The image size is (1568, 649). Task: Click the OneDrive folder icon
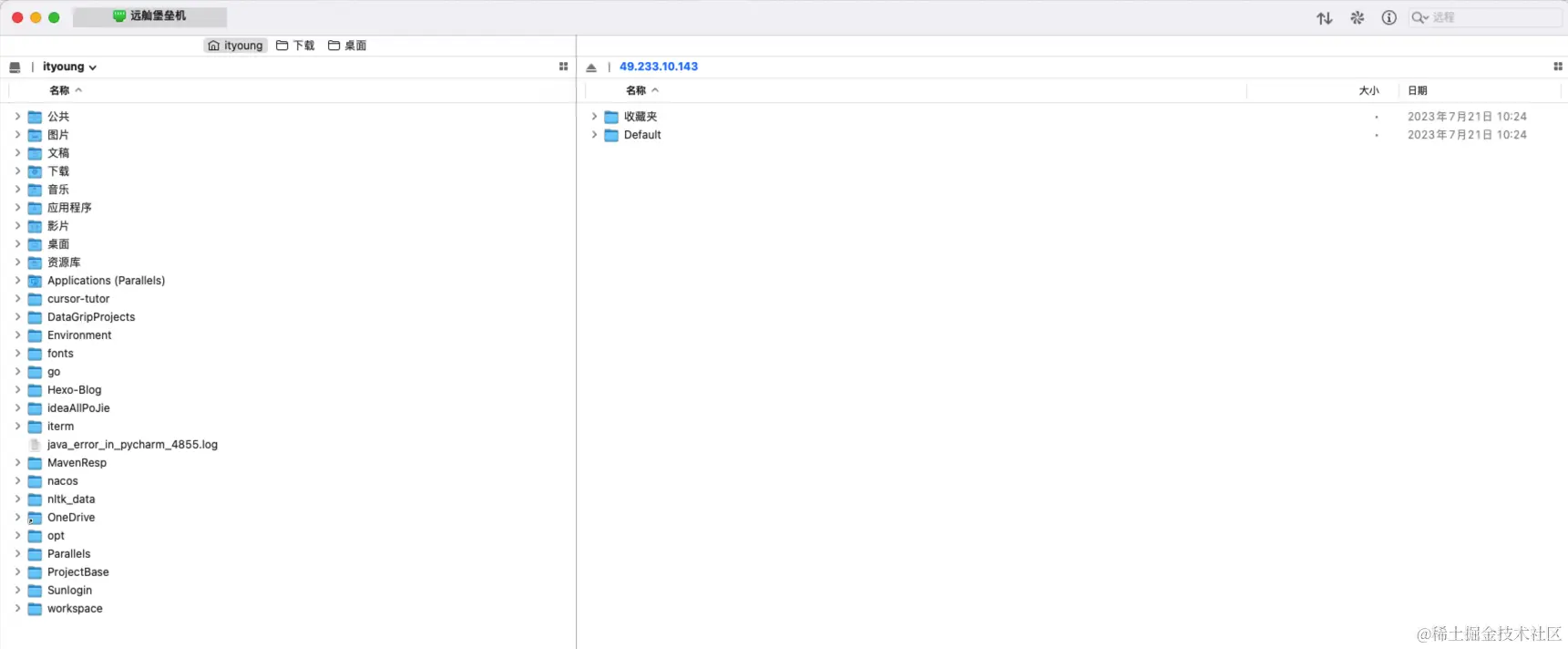click(35, 518)
